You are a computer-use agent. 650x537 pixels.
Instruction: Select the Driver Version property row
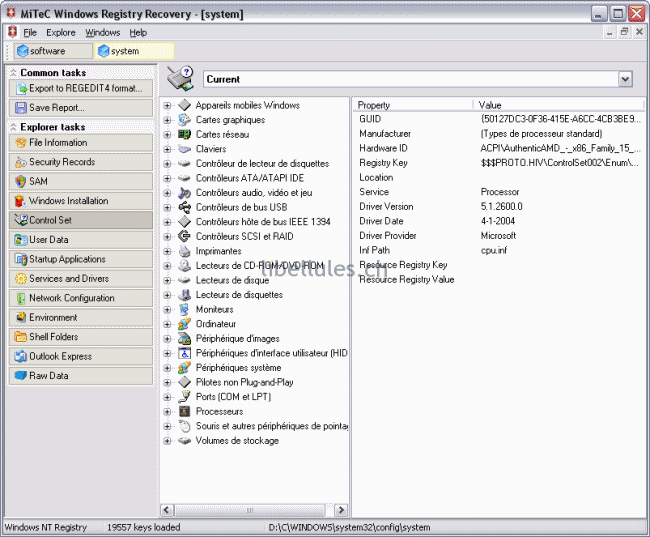pos(500,207)
